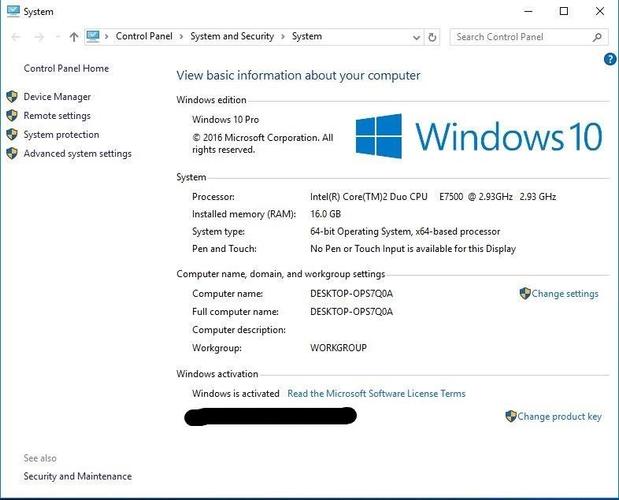The height and width of the screenshot is (500, 619).
Task: Open recent locations dropdown near Forward arrow
Action: pyautogui.click(x=58, y=37)
